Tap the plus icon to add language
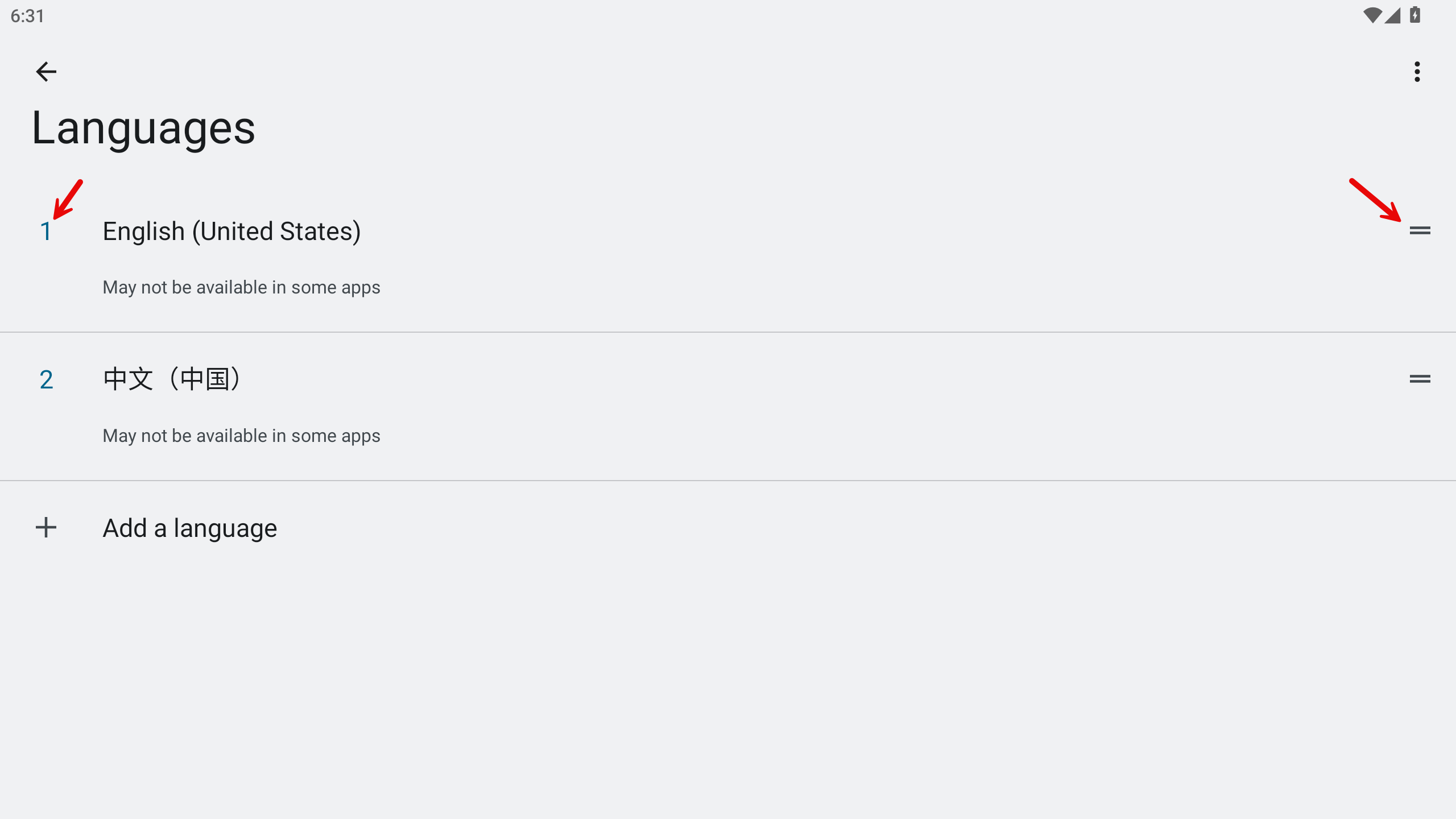This screenshot has height=819, width=1456. 46,527
